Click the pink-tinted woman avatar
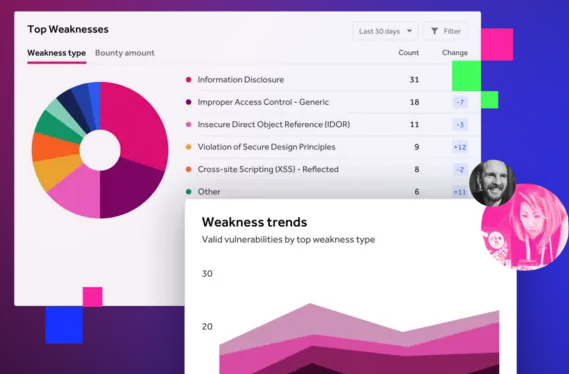 pos(525,227)
